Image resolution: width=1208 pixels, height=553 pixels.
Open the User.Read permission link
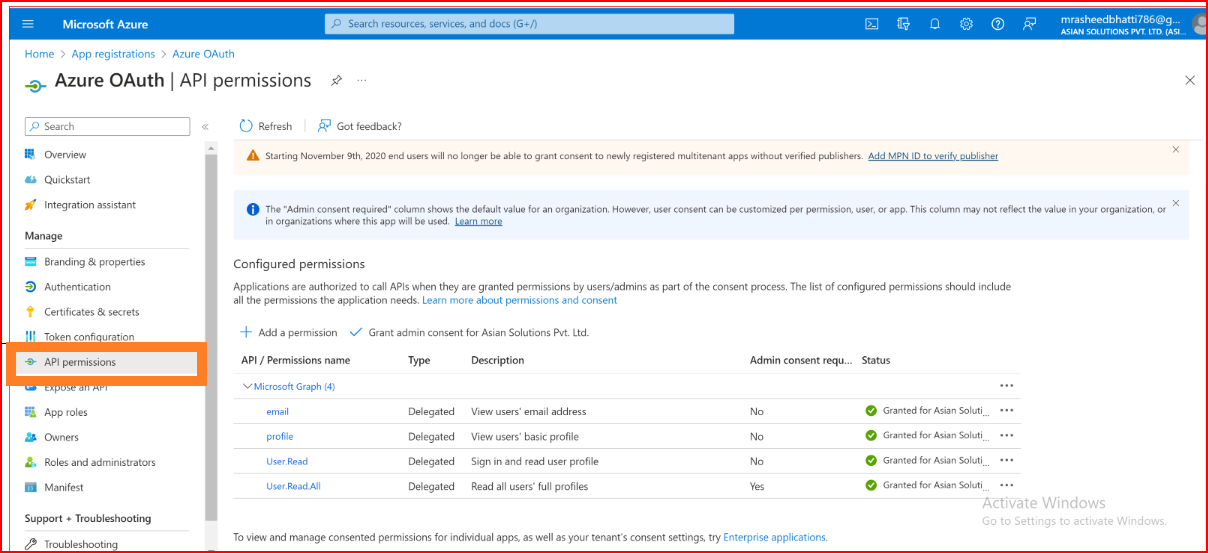[287, 461]
